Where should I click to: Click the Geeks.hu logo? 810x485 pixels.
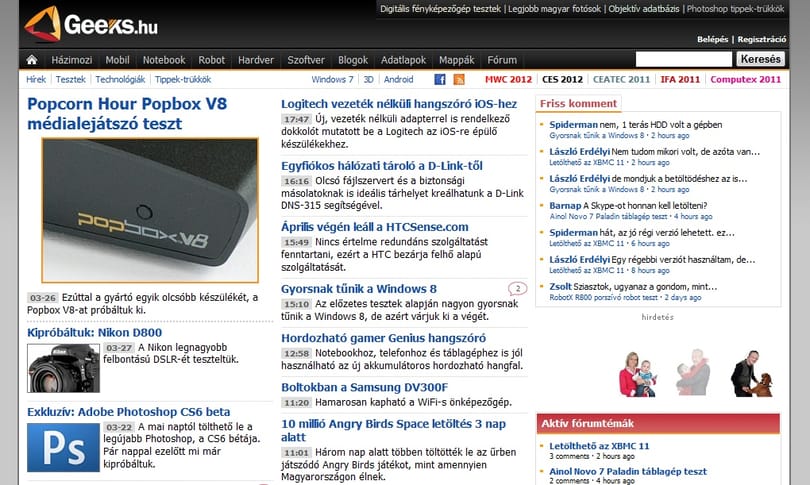pos(91,24)
